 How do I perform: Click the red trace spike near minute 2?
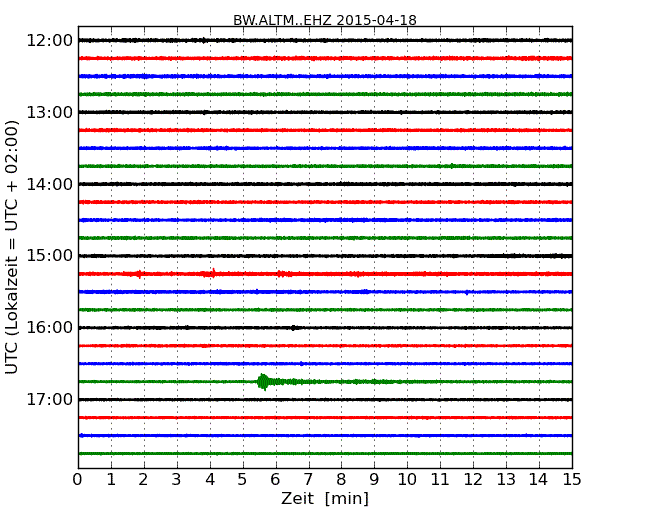139,274
